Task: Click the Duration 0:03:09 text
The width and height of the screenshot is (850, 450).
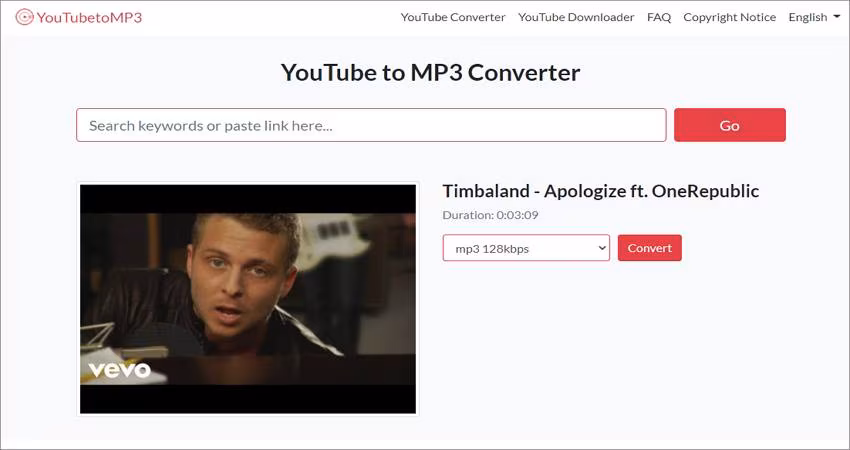Action: (x=491, y=215)
